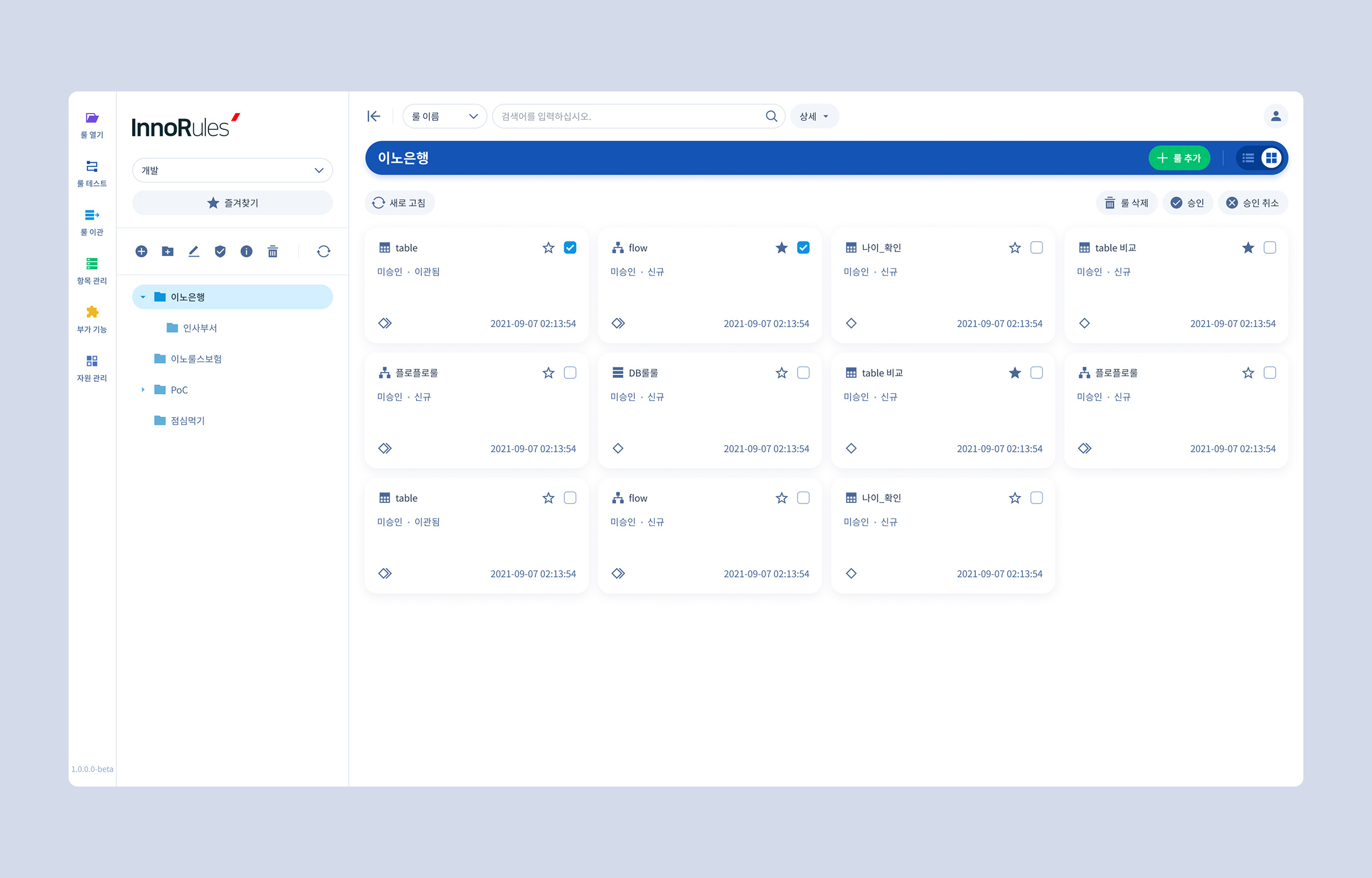Check the rightmost 플로플로룰 card checkbox
This screenshot has width=1372, height=878.
tap(1270, 373)
